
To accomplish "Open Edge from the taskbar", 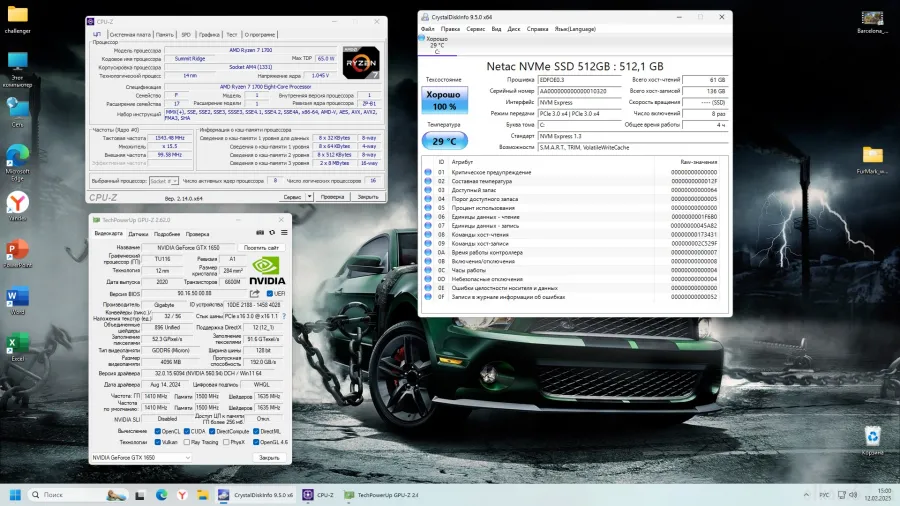I will [x=161, y=495].
